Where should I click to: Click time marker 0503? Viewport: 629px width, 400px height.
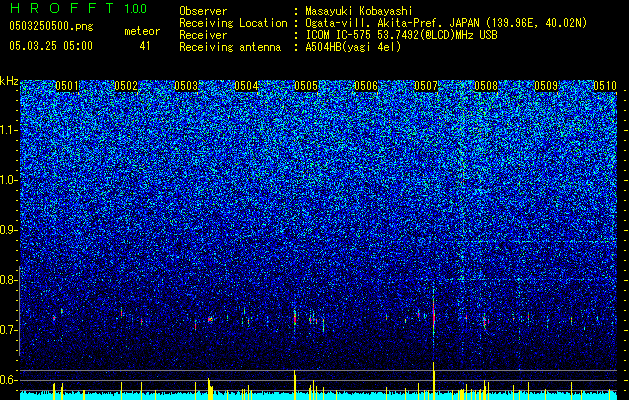click(x=186, y=86)
